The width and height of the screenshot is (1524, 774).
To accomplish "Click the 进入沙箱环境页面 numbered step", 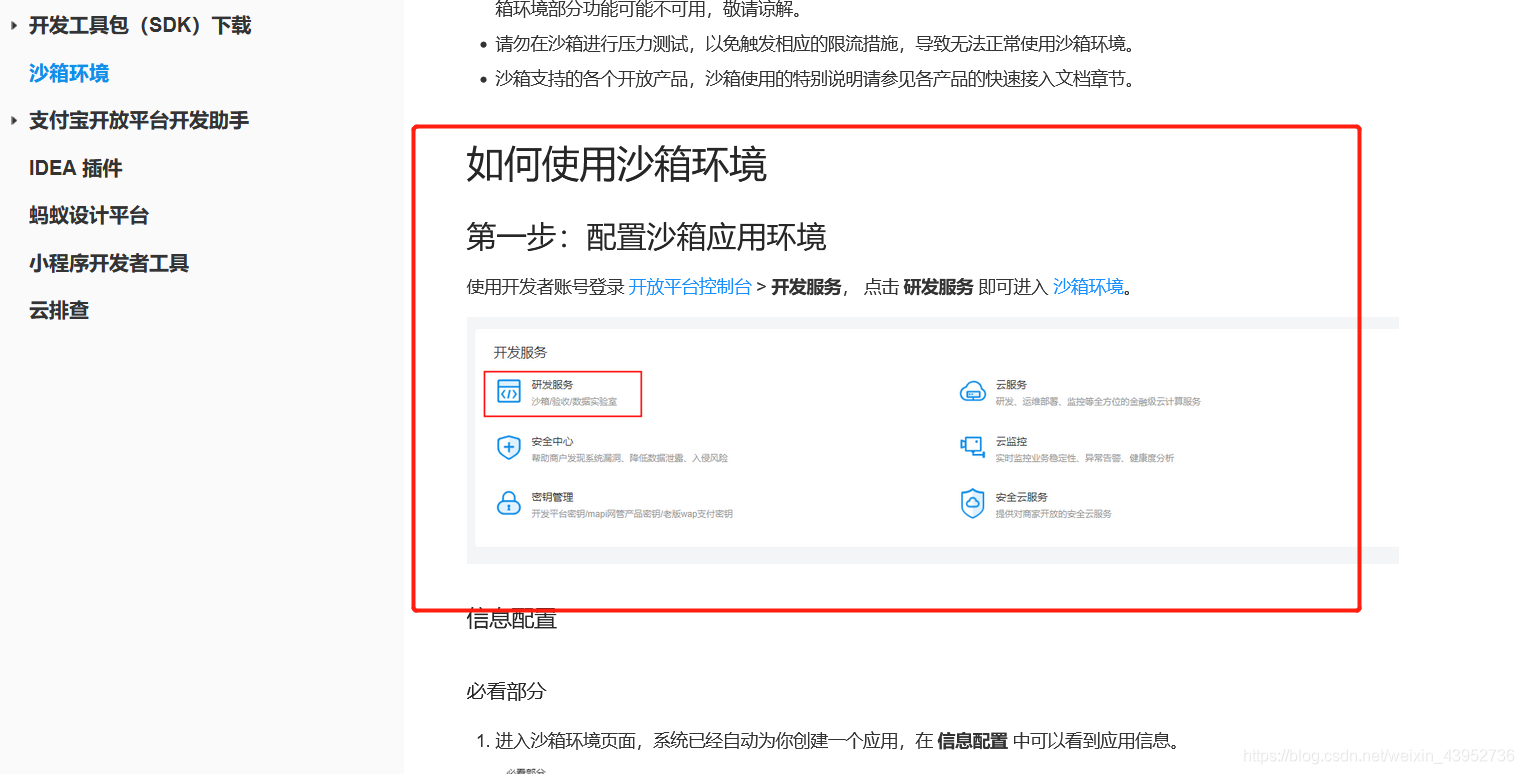I will pos(838,741).
